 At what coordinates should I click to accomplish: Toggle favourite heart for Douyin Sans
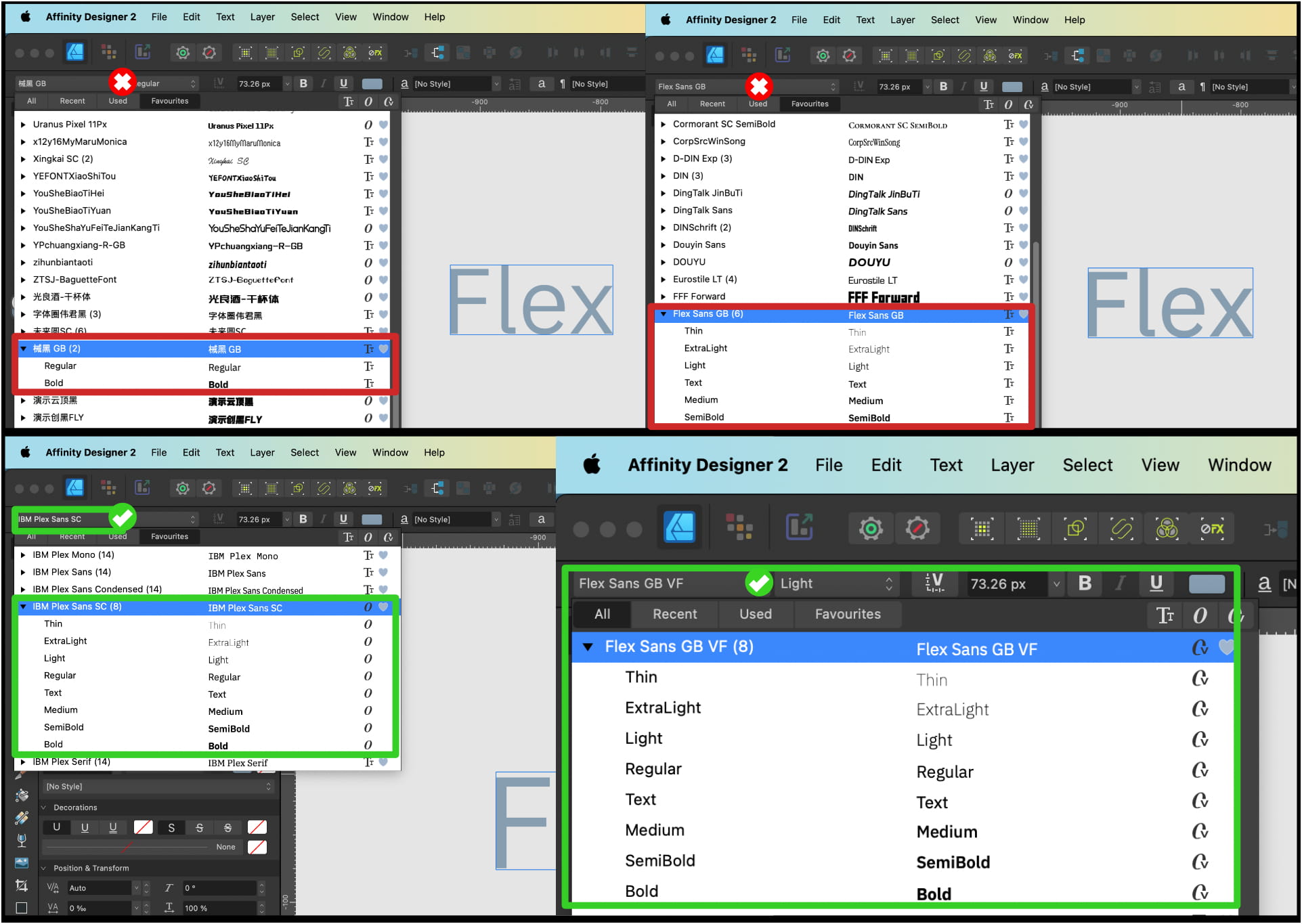click(x=1023, y=245)
